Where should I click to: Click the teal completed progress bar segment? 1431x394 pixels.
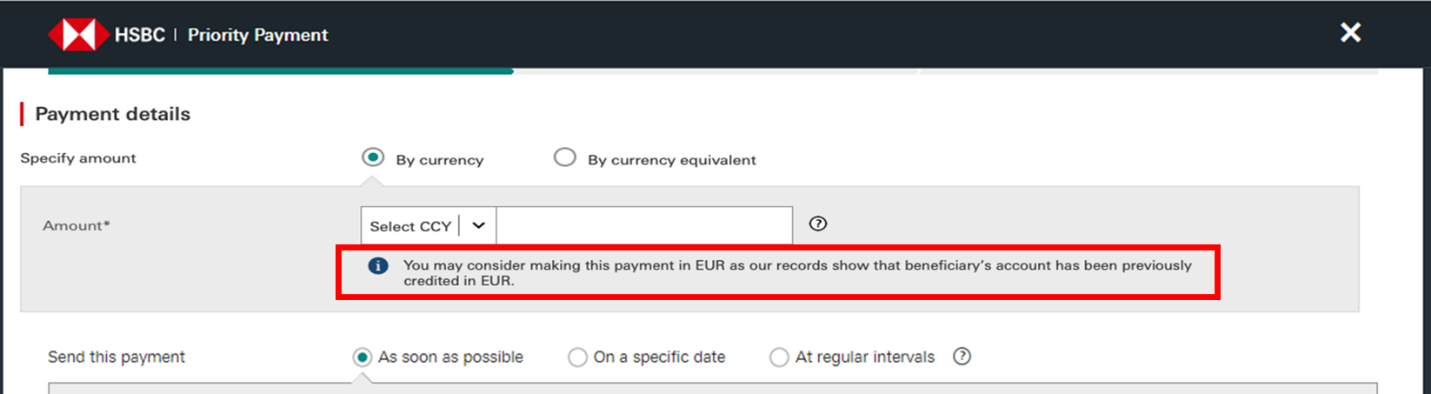(281, 71)
